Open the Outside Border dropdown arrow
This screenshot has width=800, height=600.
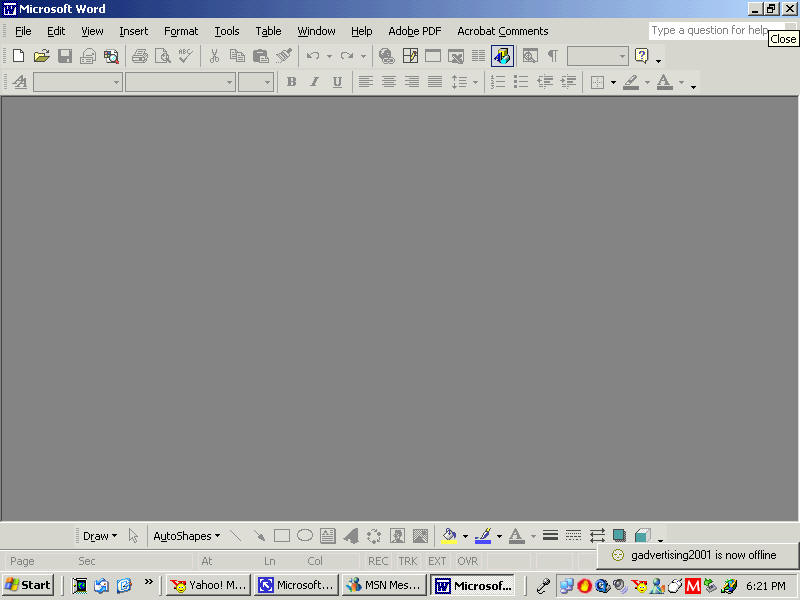[x=613, y=82]
